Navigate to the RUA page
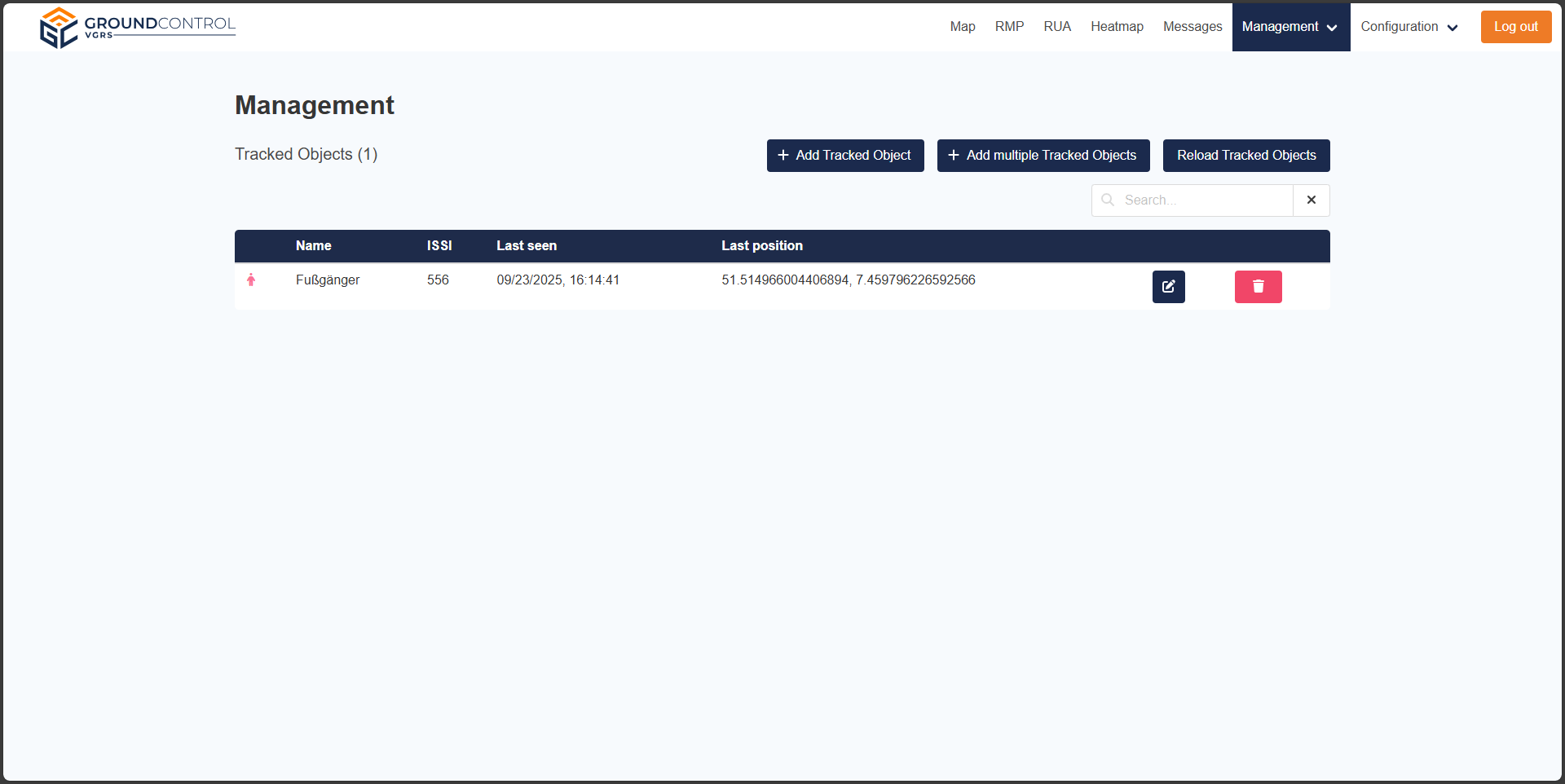 click(x=1057, y=27)
